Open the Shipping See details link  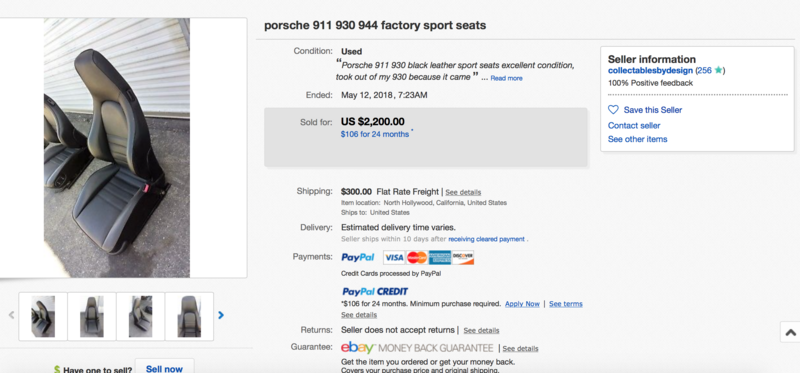tap(463, 192)
